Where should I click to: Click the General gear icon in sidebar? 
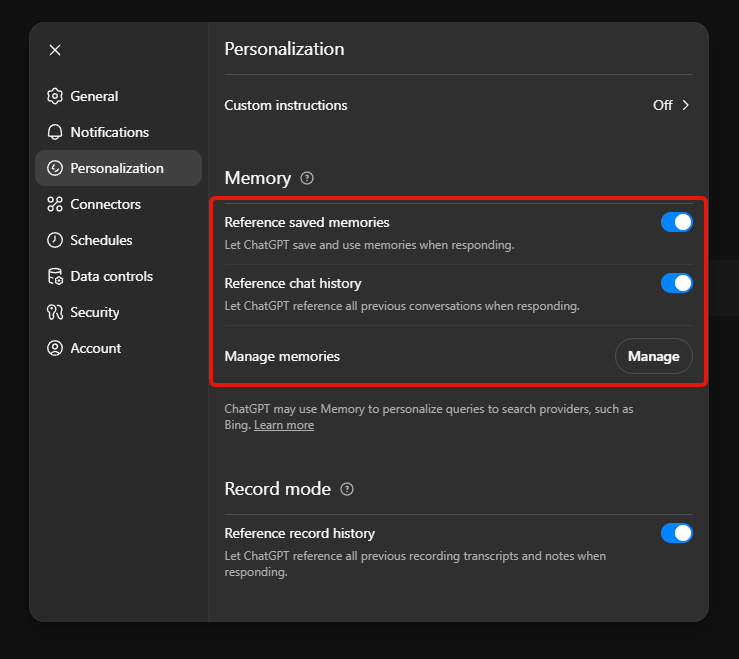54,96
